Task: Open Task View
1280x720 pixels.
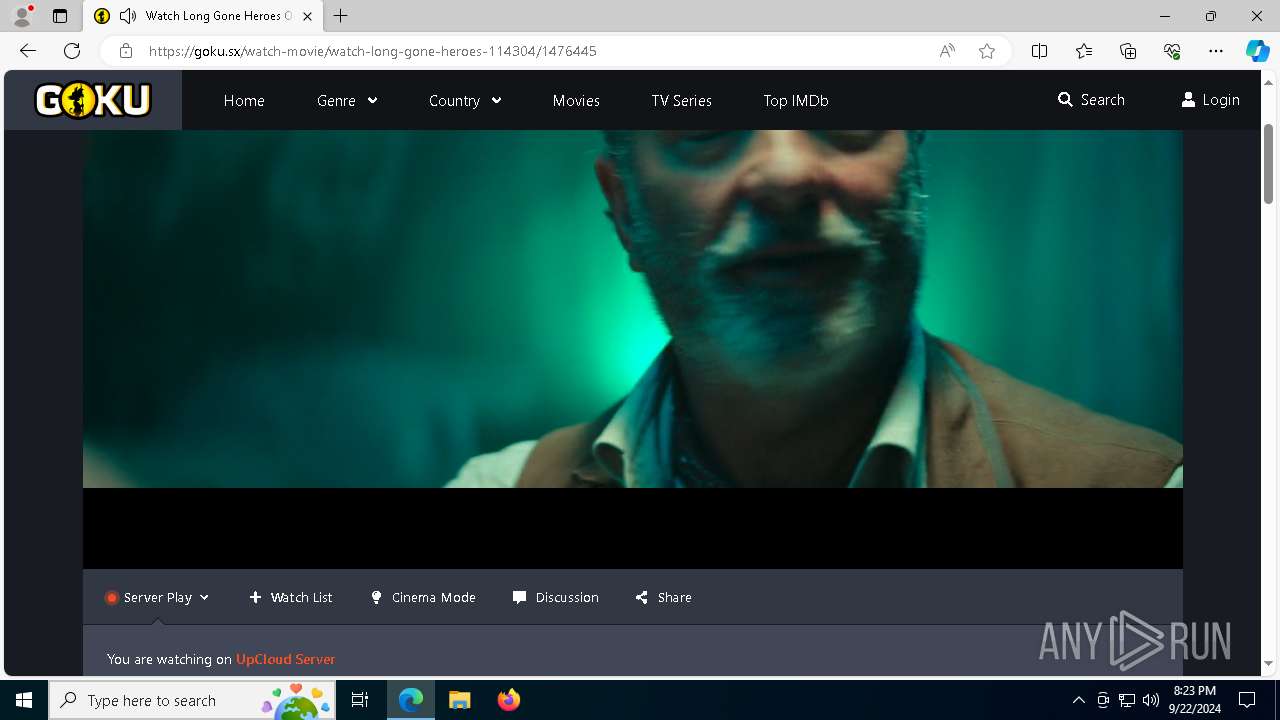Action: (x=360, y=700)
